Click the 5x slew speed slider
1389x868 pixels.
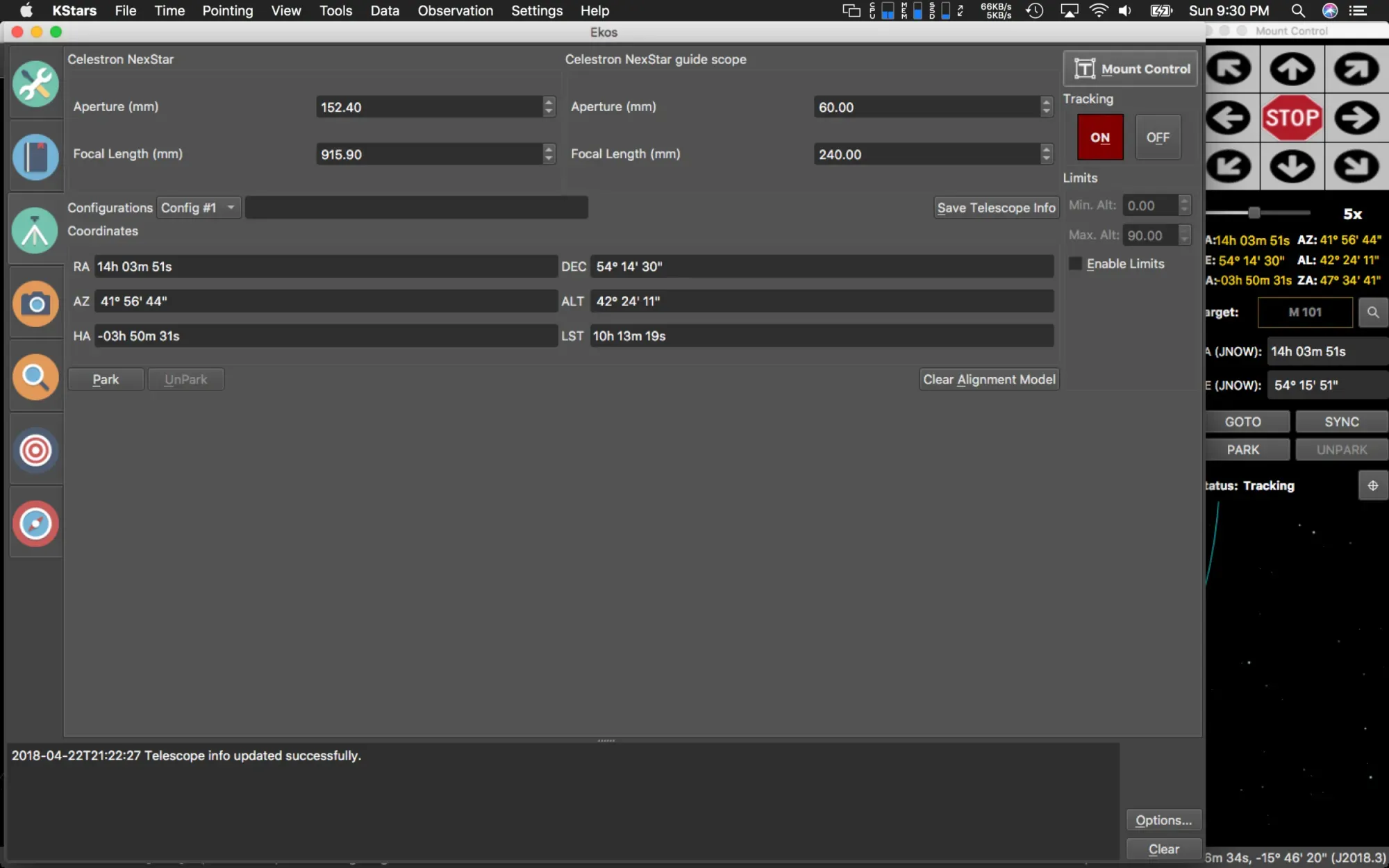click(x=1254, y=212)
